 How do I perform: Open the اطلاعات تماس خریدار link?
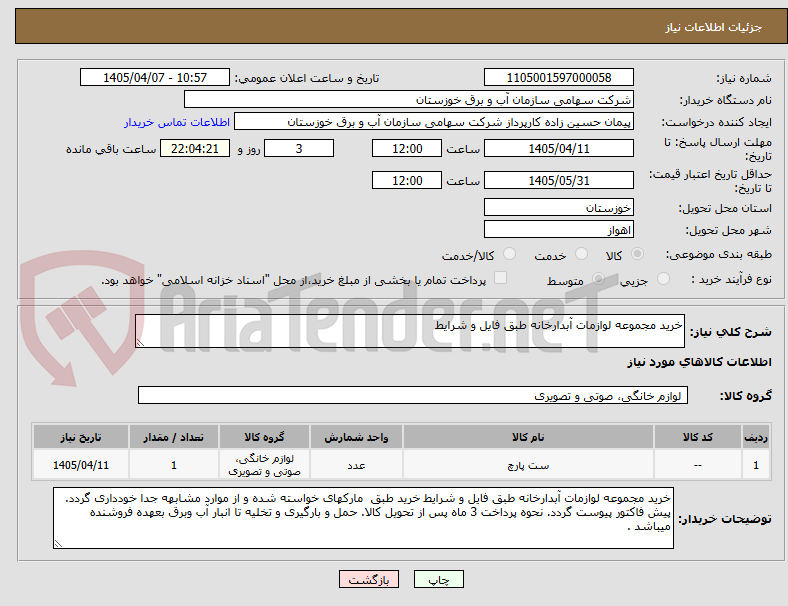point(177,122)
